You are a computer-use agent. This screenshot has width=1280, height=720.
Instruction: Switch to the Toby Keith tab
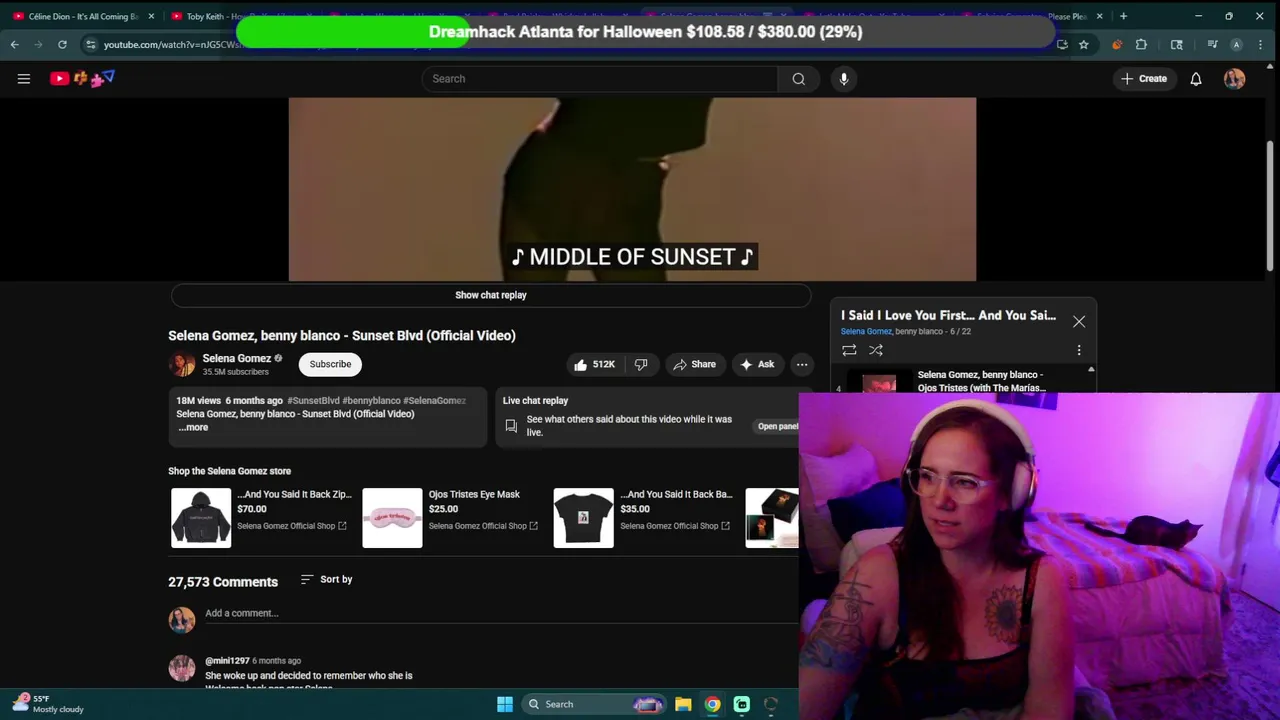tap(238, 16)
